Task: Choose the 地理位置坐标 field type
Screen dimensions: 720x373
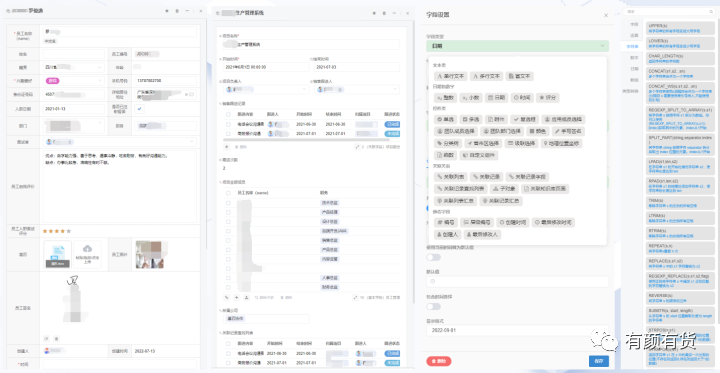Action: [x=562, y=143]
